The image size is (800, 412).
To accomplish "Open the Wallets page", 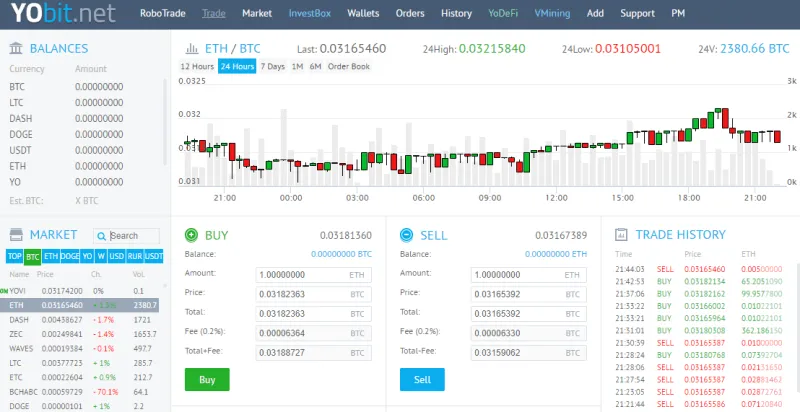I will 363,13.
